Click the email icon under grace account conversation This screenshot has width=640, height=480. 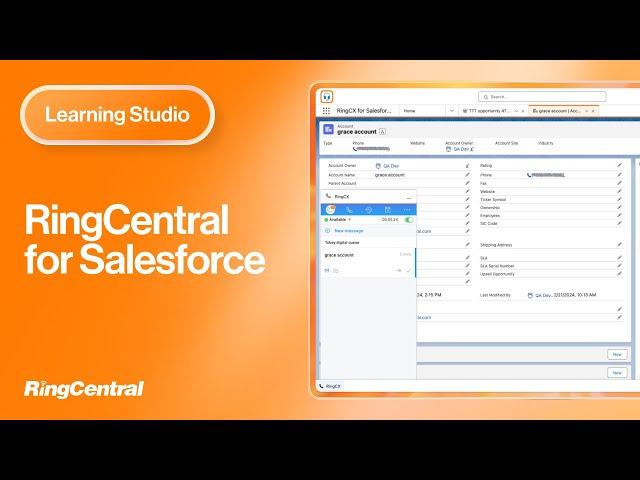327,271
